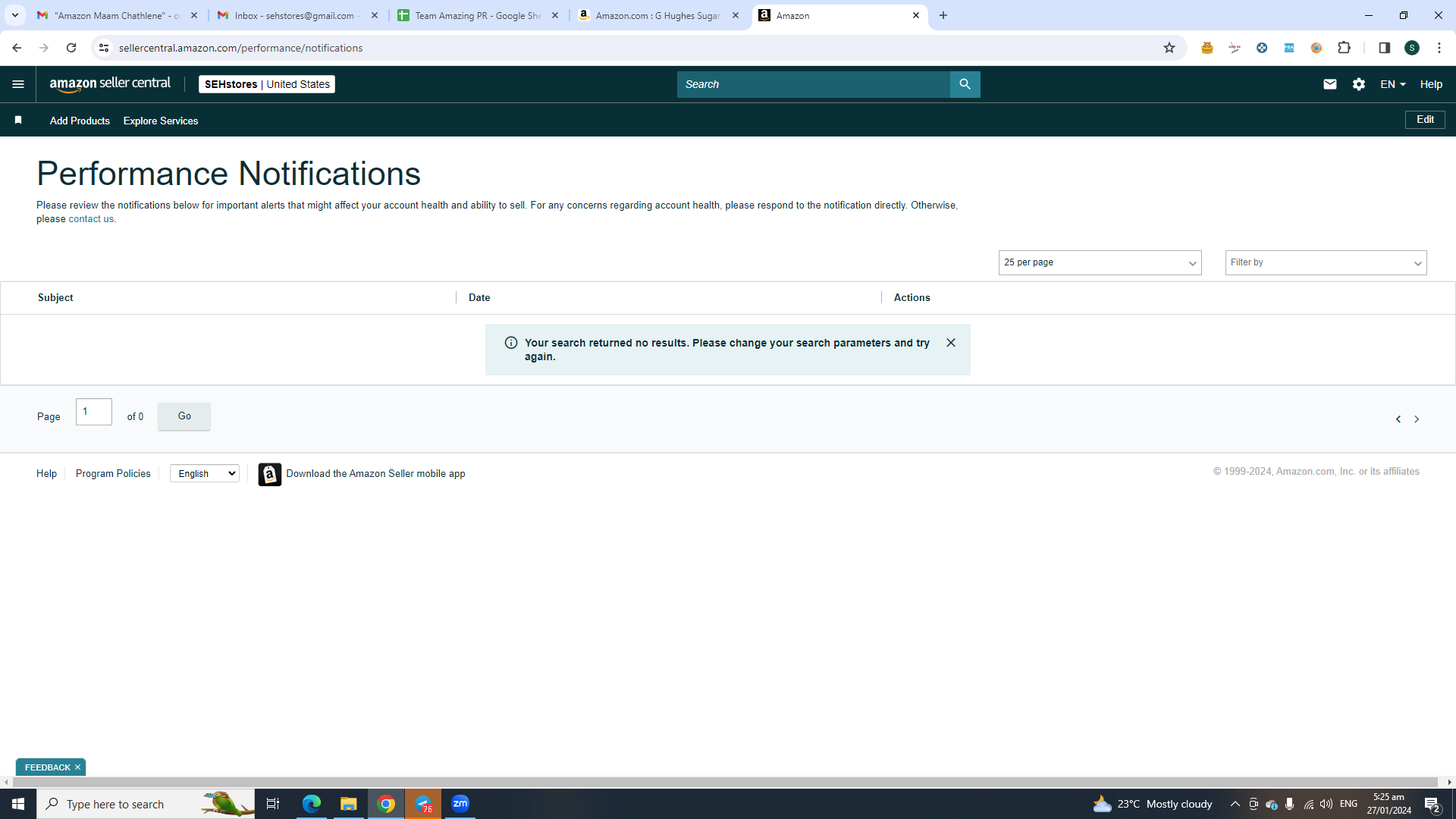The width and height of the screenshot is (1456, 819).
Task: Click the Edit button
Action: click(x=1425, y=120)
